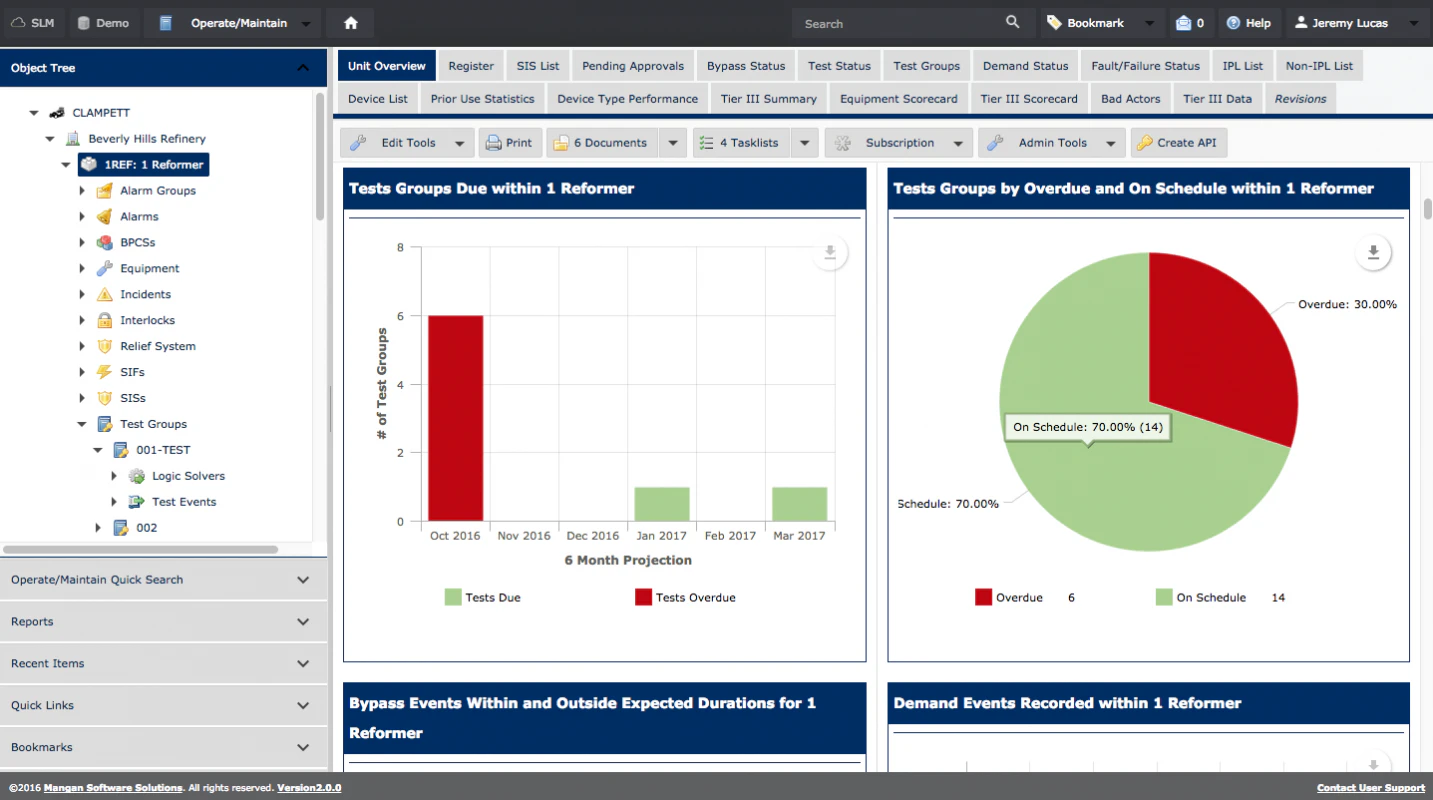Click the red Overdue color swatch

click(984, 597)
